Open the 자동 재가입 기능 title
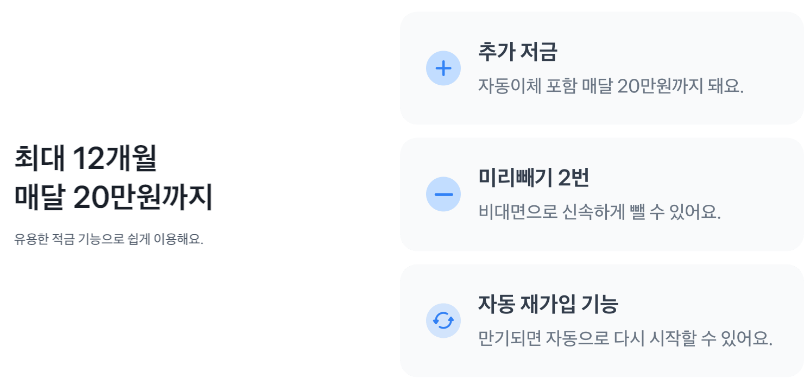This screenshot has height=387, width=811. (548, 305)
